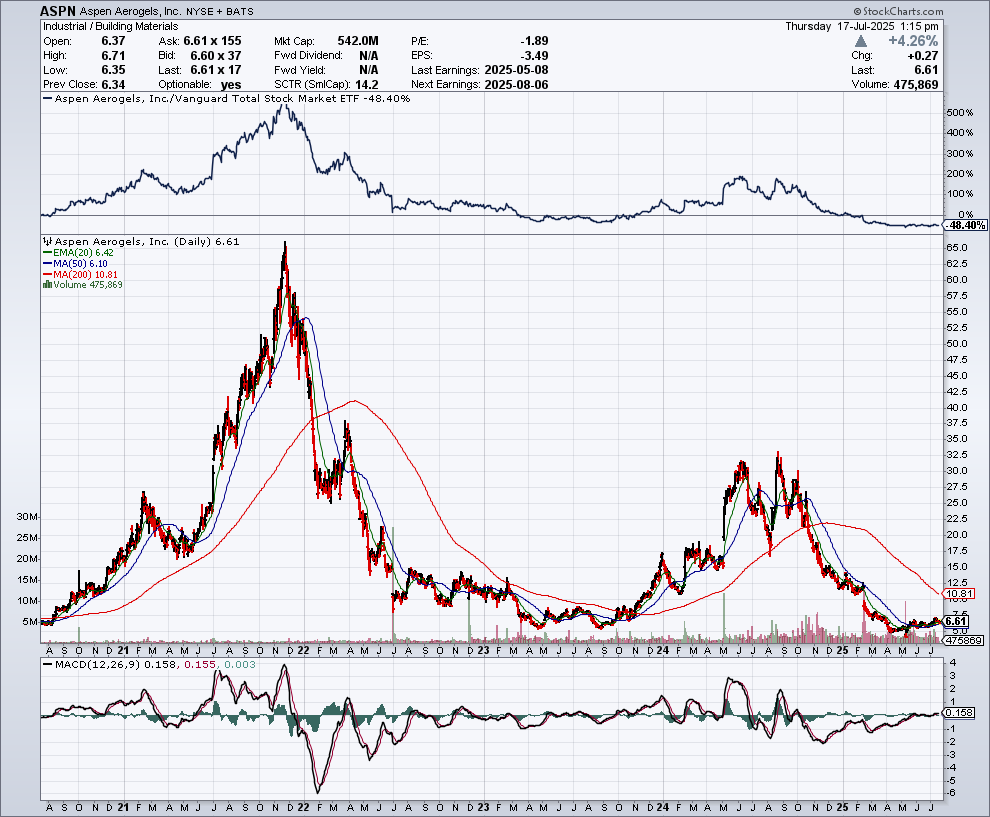Click the 'EMA(20) 6.42' legend entry
Image resolution: width=990 pixels, height=817 pixels.
[79, 253]
